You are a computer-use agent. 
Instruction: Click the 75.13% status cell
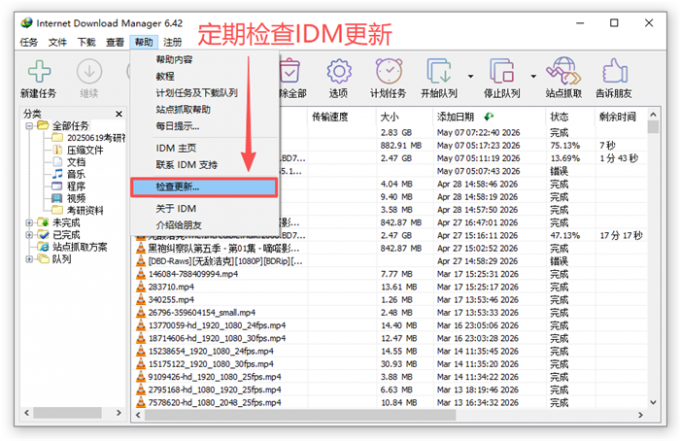click(565, 145)
